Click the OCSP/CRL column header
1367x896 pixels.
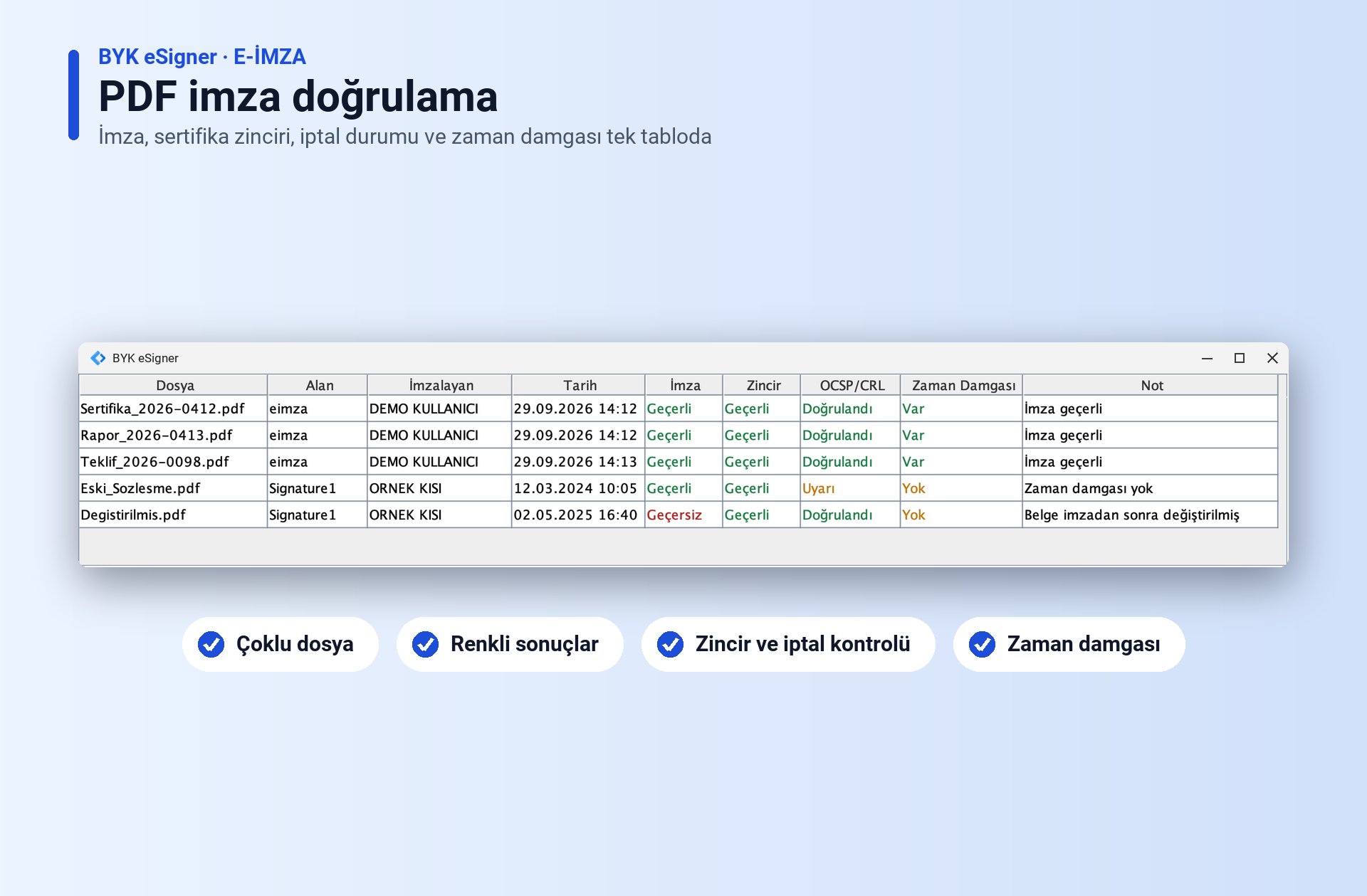pyautogui.click(x=850, y=385)
